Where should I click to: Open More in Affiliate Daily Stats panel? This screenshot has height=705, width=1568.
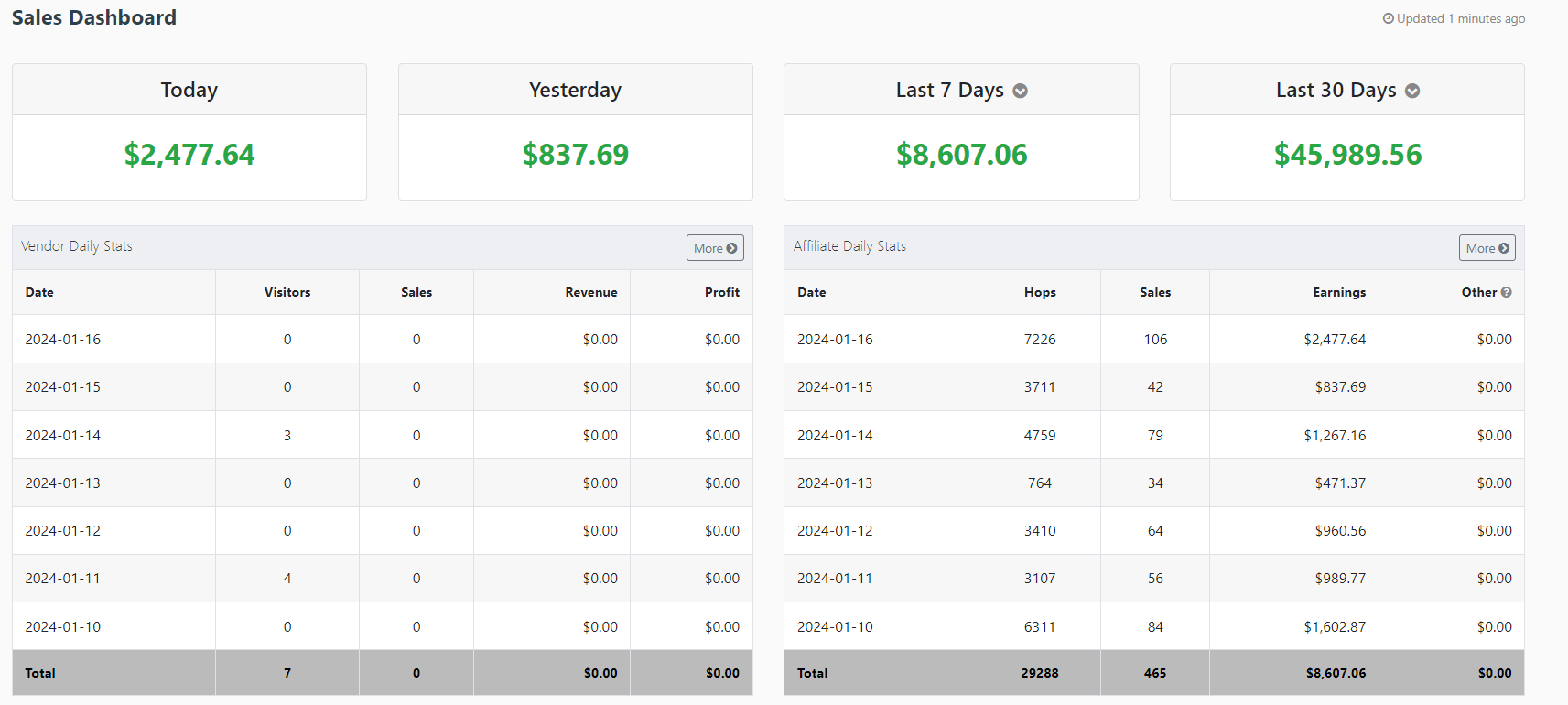(1487, 248)
